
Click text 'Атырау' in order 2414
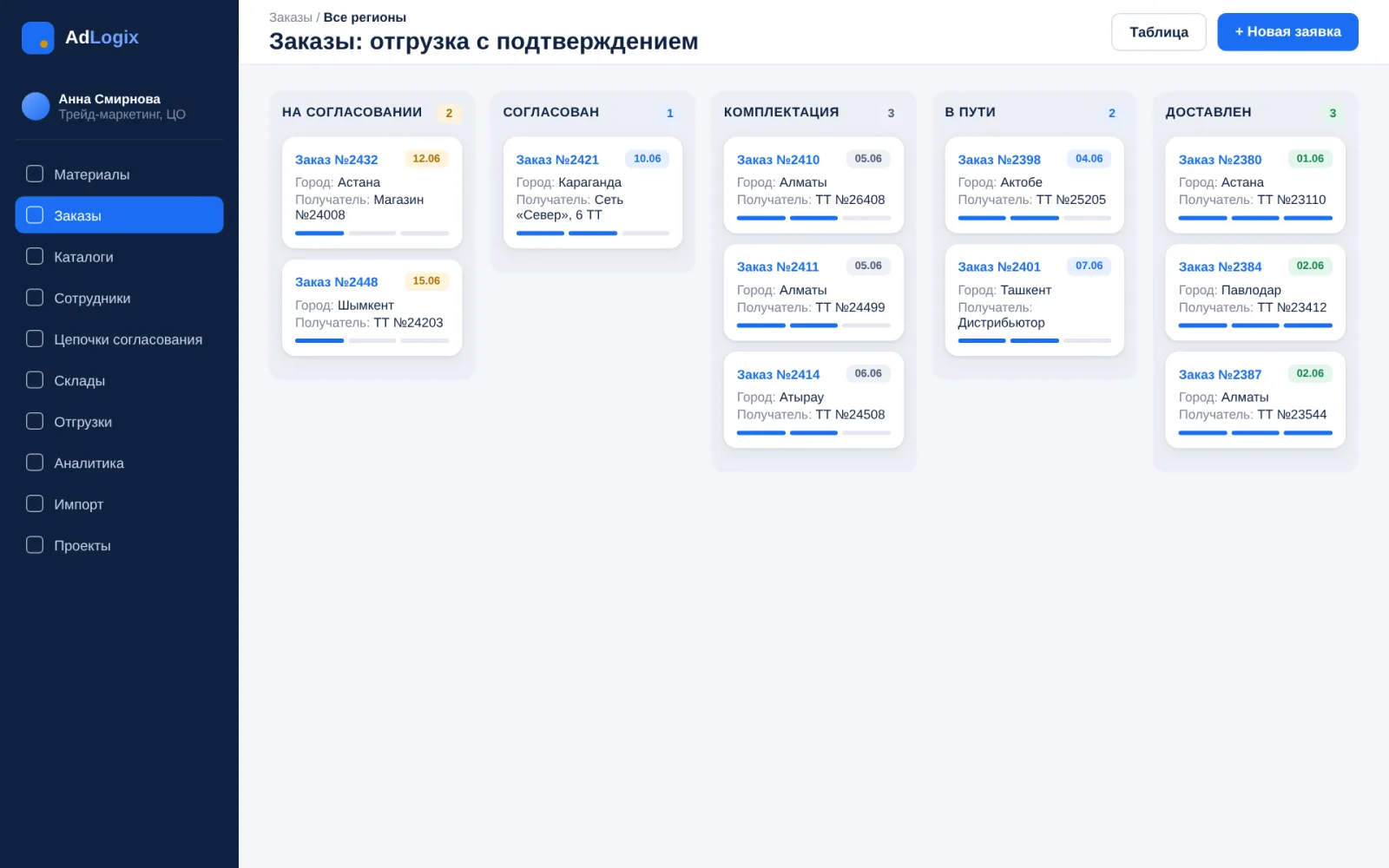click(x=801, y=398)
